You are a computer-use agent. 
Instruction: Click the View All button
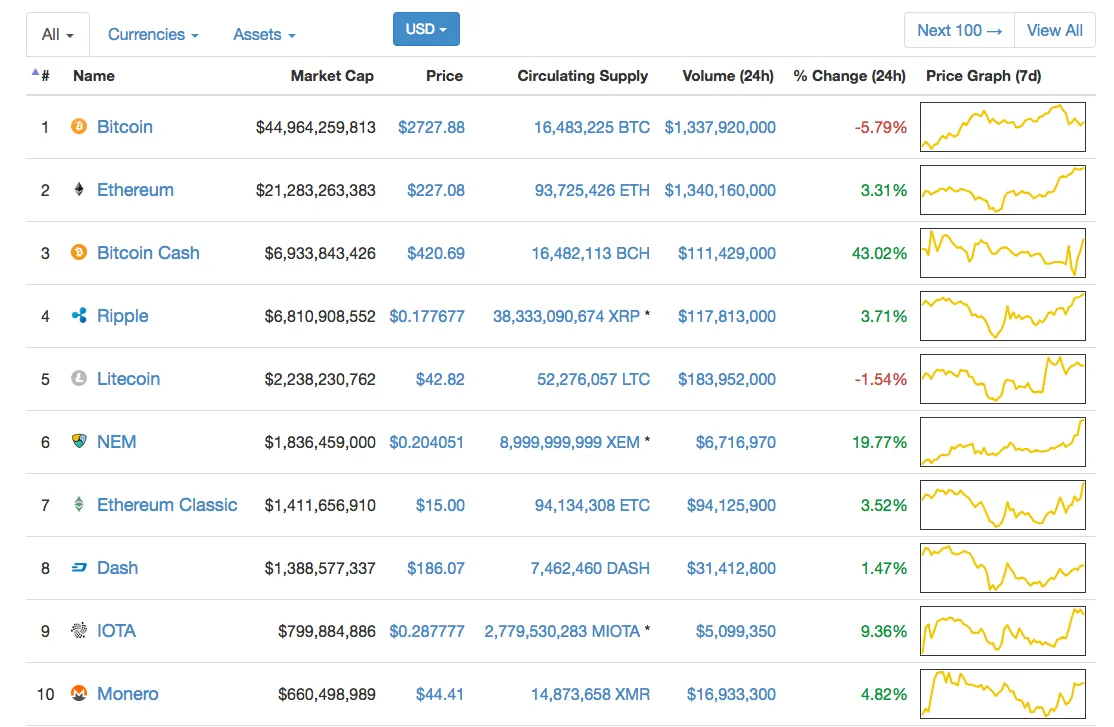1055,31
